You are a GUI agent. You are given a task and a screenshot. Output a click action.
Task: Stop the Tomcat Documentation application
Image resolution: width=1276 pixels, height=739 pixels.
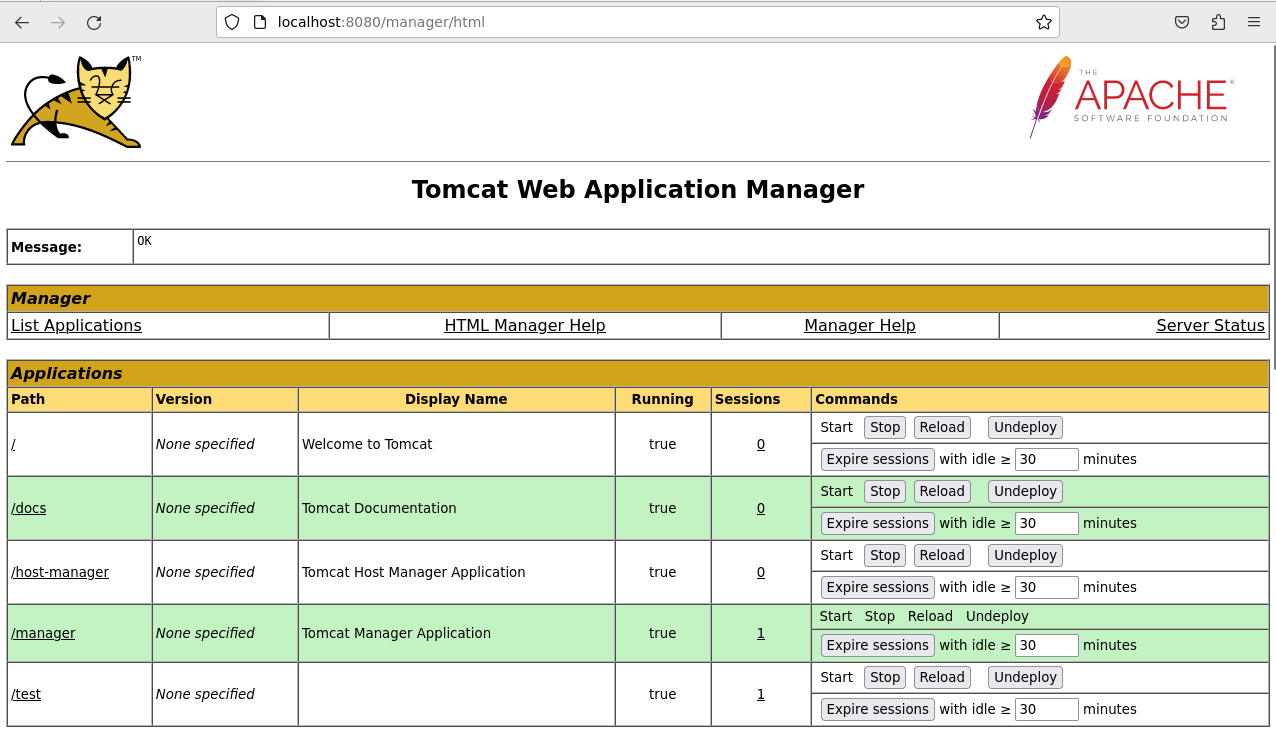(885, 491)
